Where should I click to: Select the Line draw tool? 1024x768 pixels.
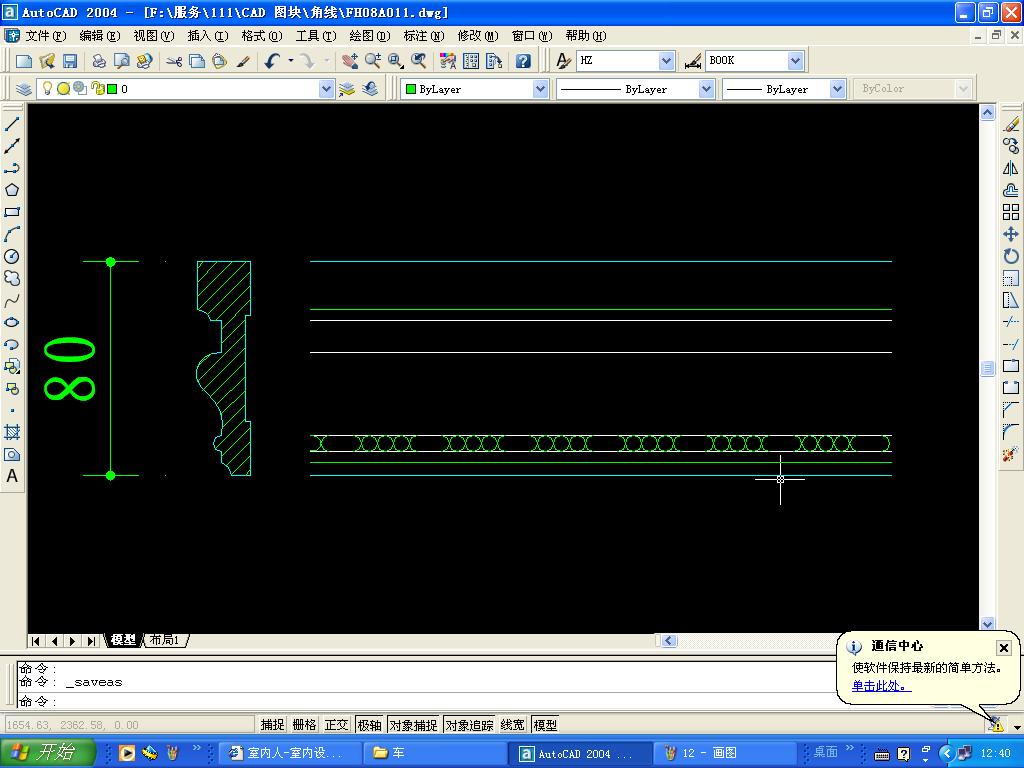coord(12,124)
